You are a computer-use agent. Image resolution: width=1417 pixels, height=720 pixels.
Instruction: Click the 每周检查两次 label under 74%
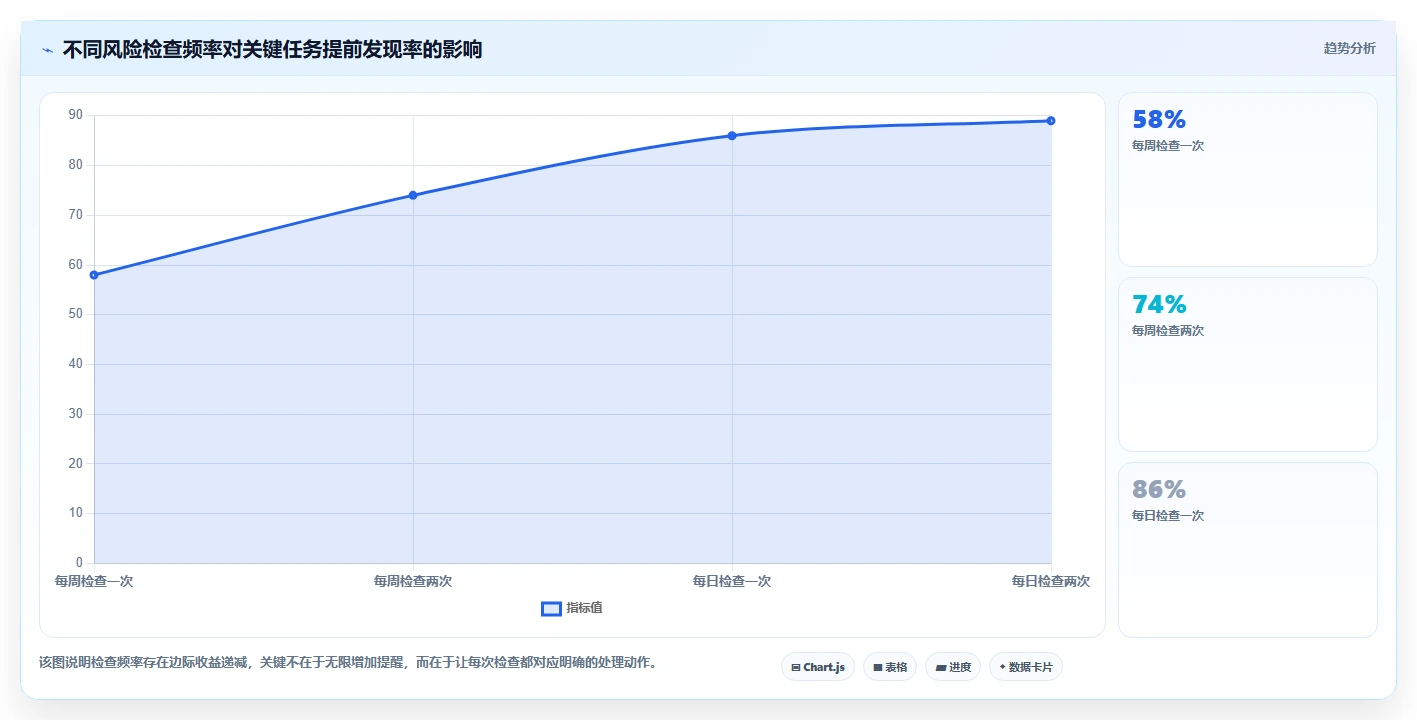(x=1168, y=331)
